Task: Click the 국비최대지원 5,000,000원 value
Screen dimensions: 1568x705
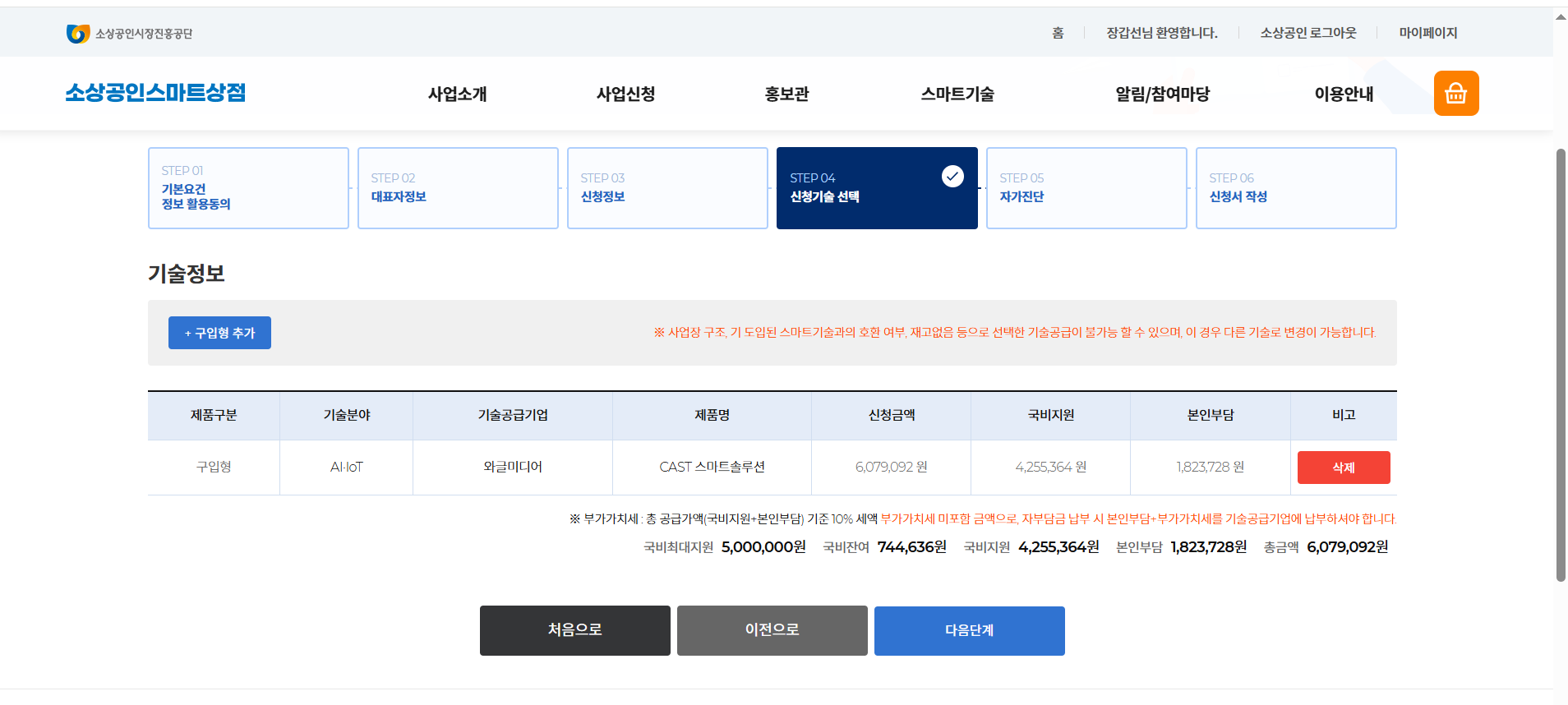Action: (763, 547)
